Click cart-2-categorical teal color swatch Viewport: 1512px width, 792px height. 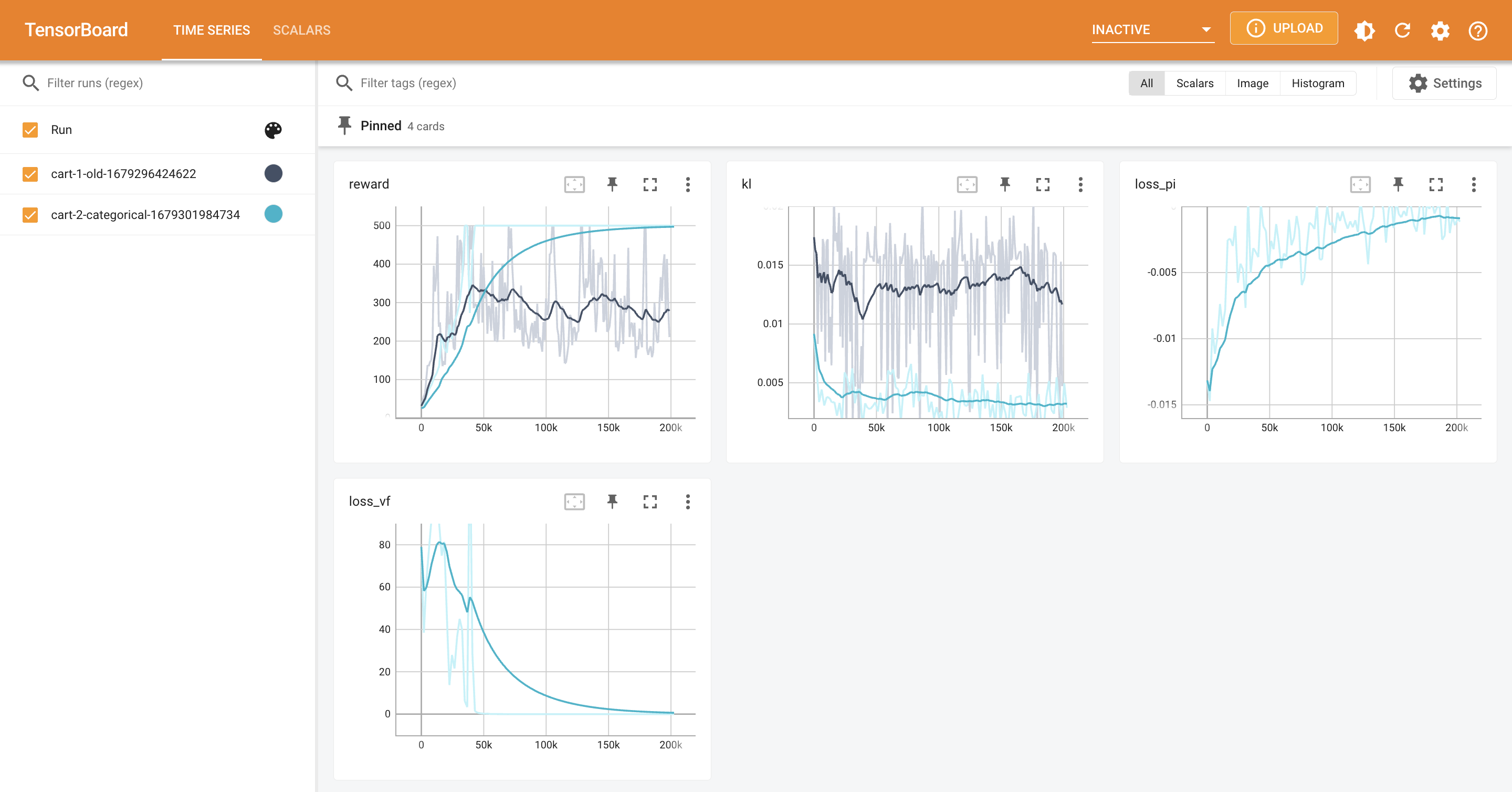(273, 214)
